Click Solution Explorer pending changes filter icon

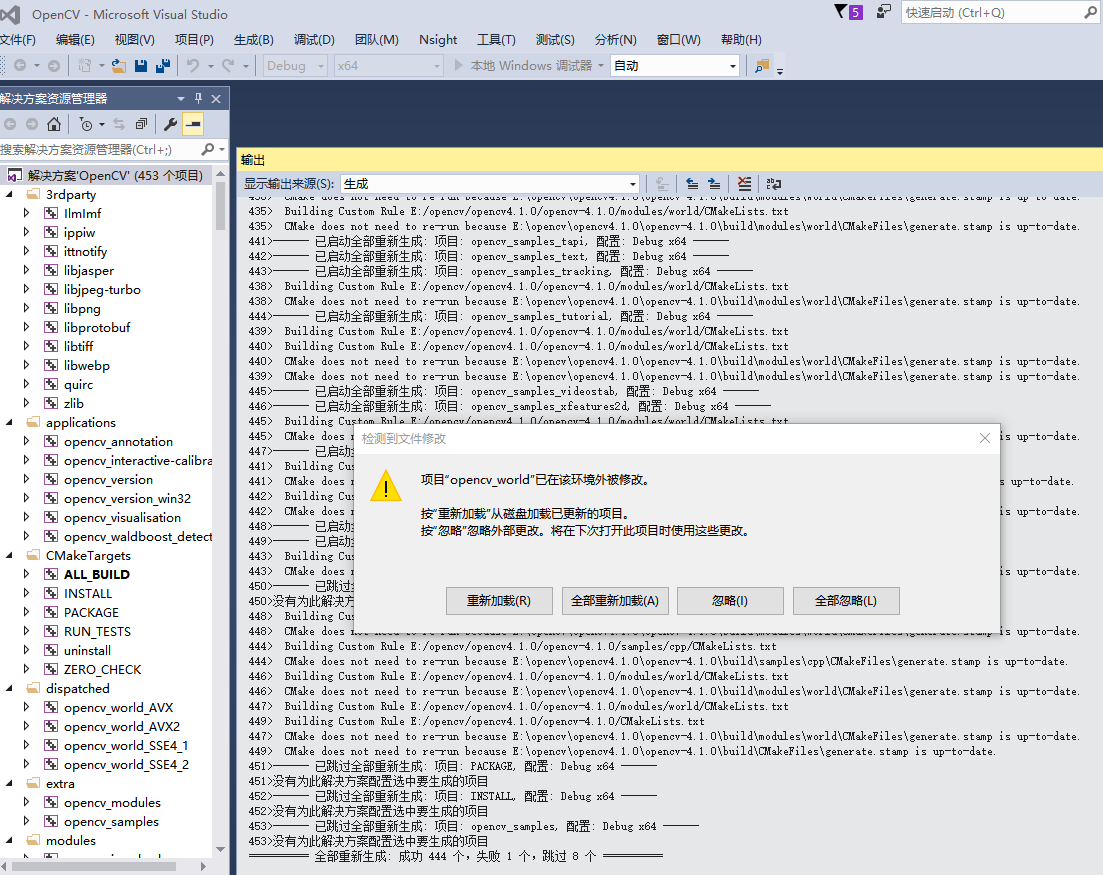(86, 124)
